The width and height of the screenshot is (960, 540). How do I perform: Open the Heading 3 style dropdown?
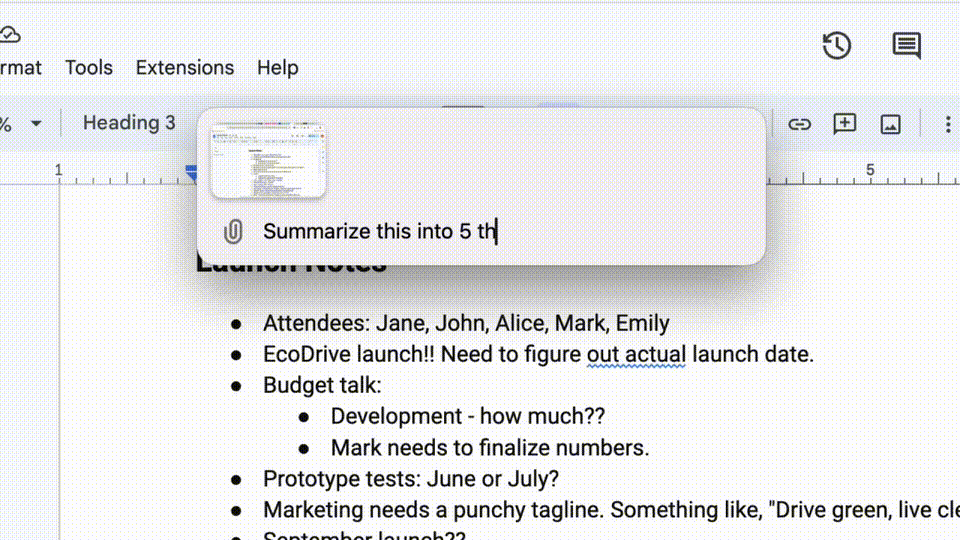[129, 123]
